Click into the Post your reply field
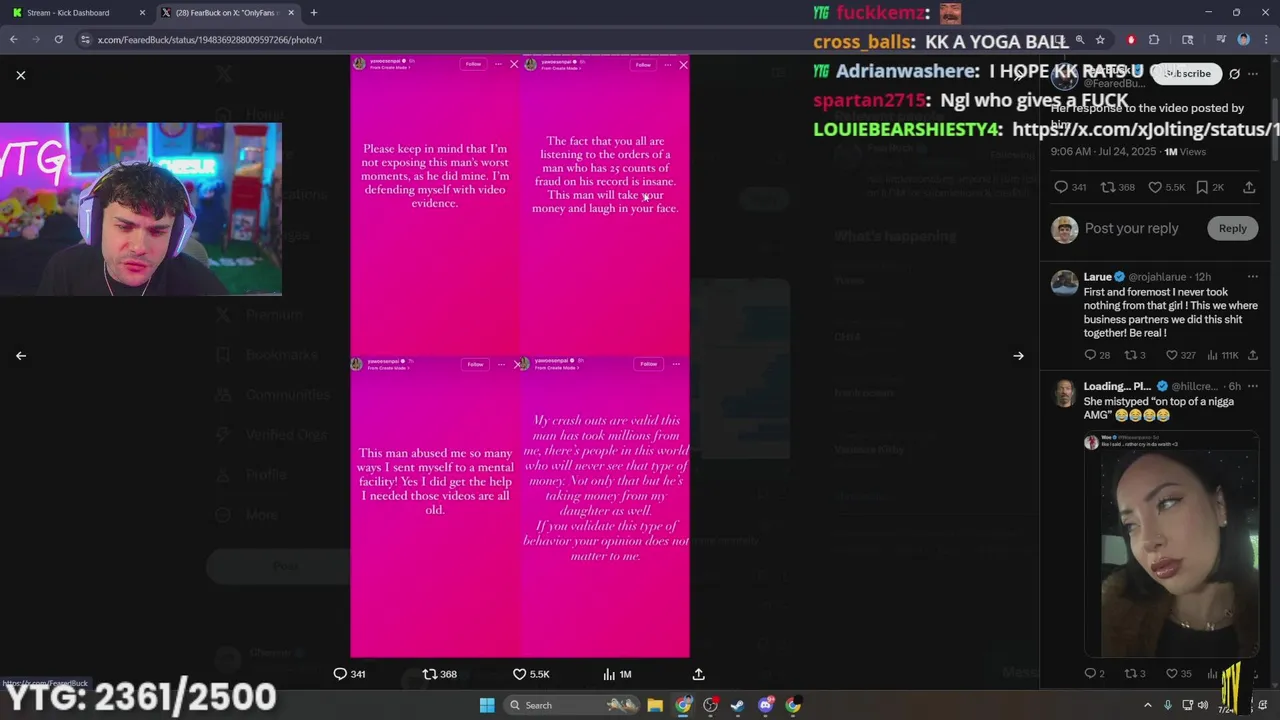 click(x=1131, y=228)
